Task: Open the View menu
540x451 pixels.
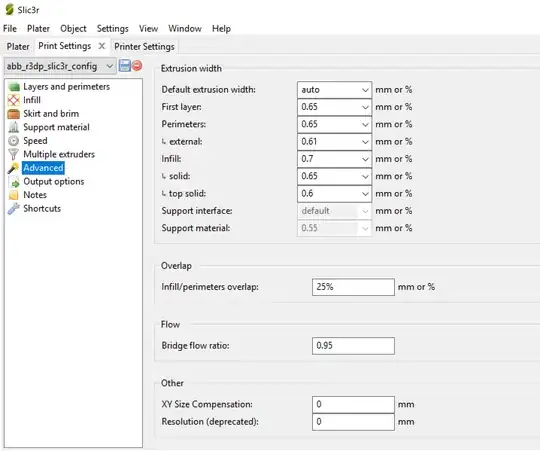Action: (x=148, y=29)
